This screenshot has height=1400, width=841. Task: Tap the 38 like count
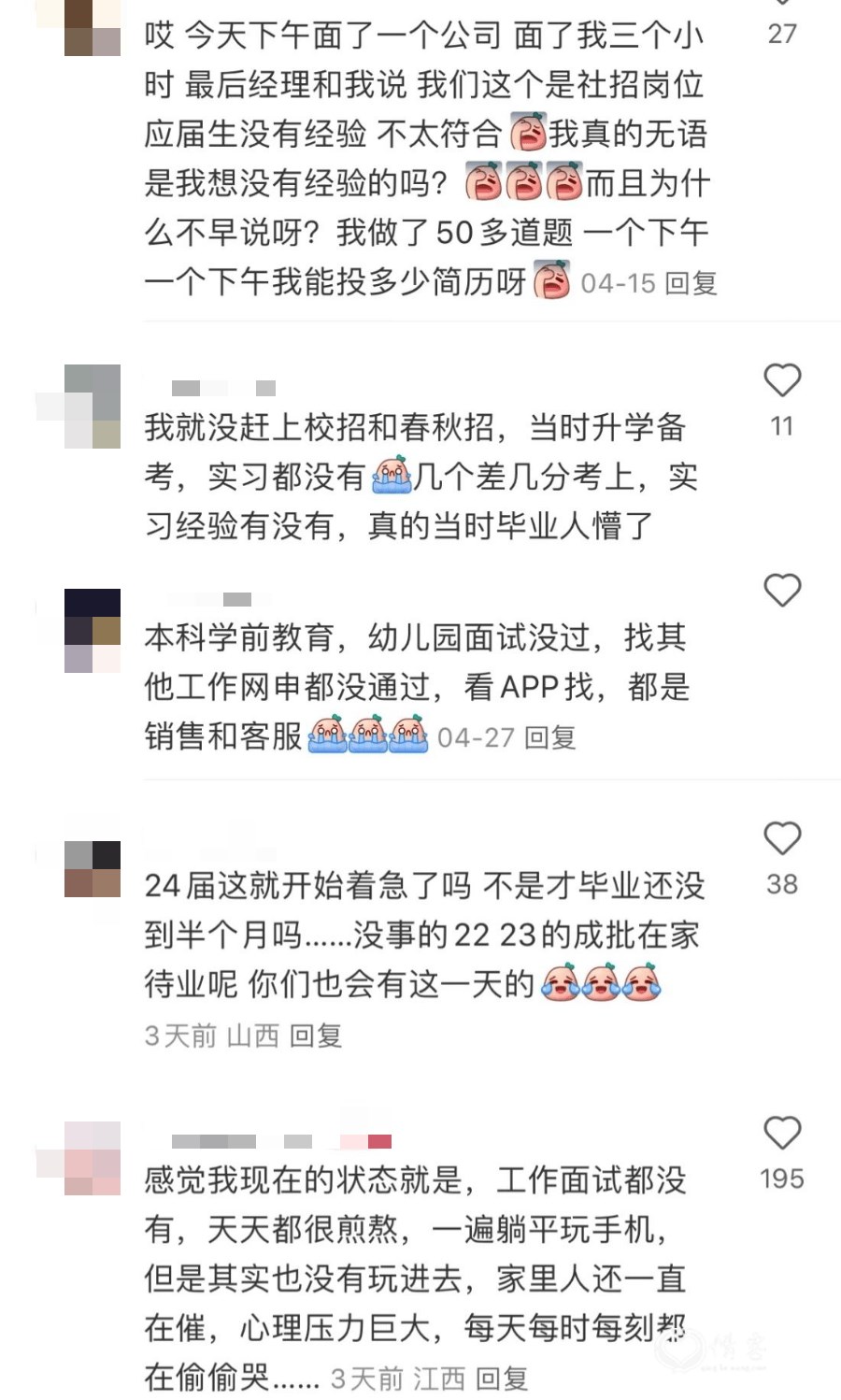[782, 884]
